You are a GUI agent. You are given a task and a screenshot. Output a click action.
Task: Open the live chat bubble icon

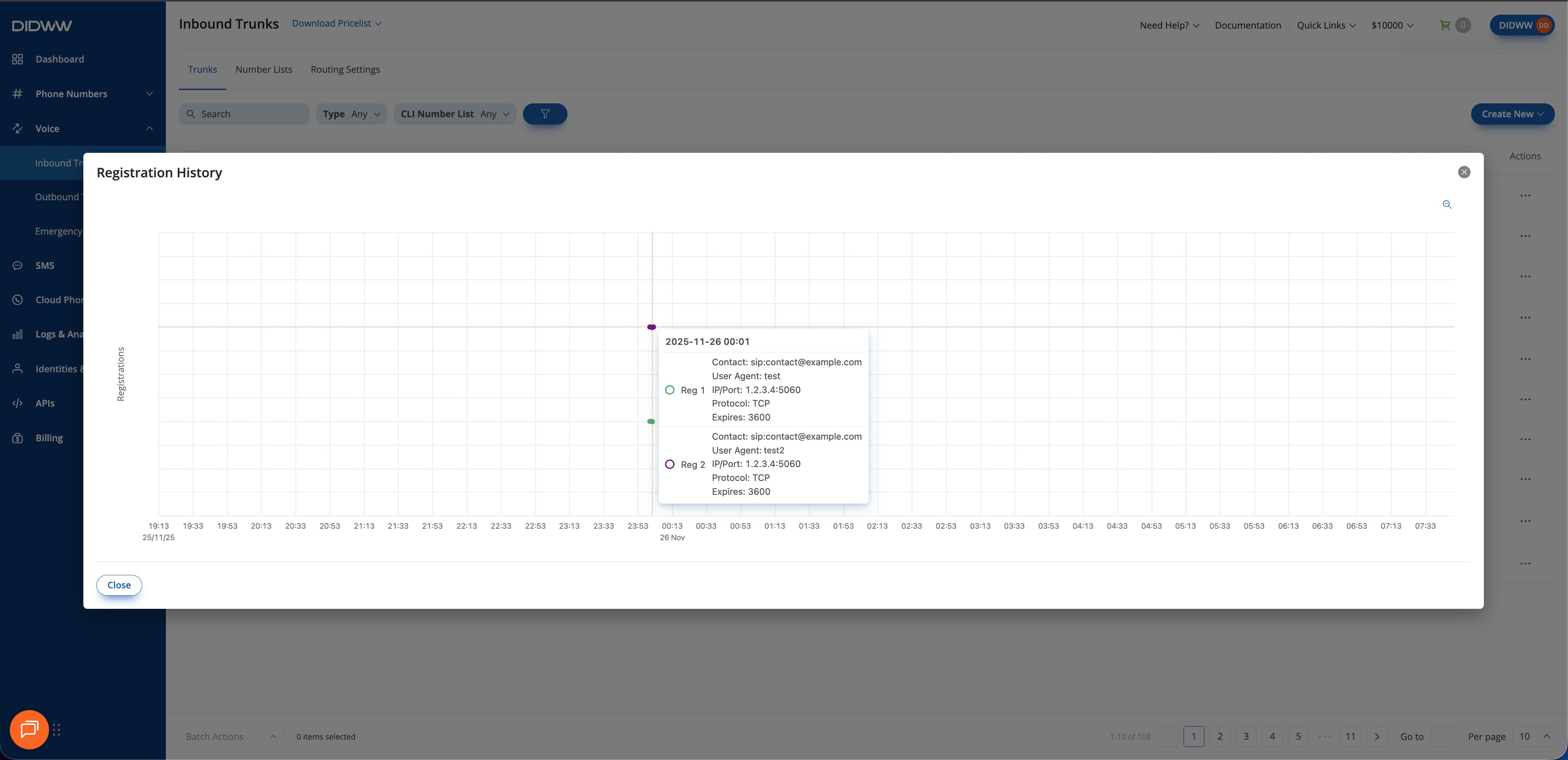coord(29,729)
